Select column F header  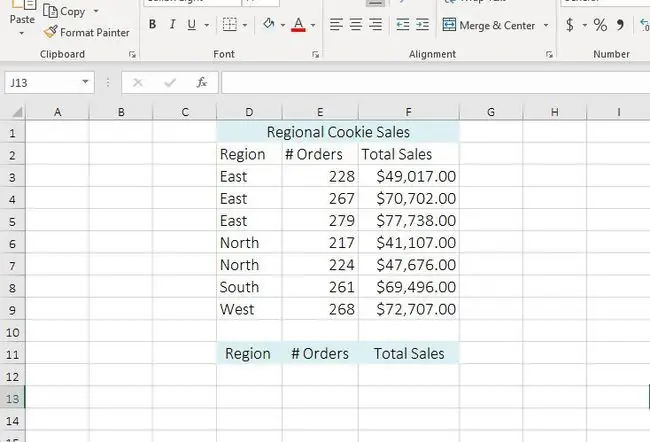click(409, 112)
